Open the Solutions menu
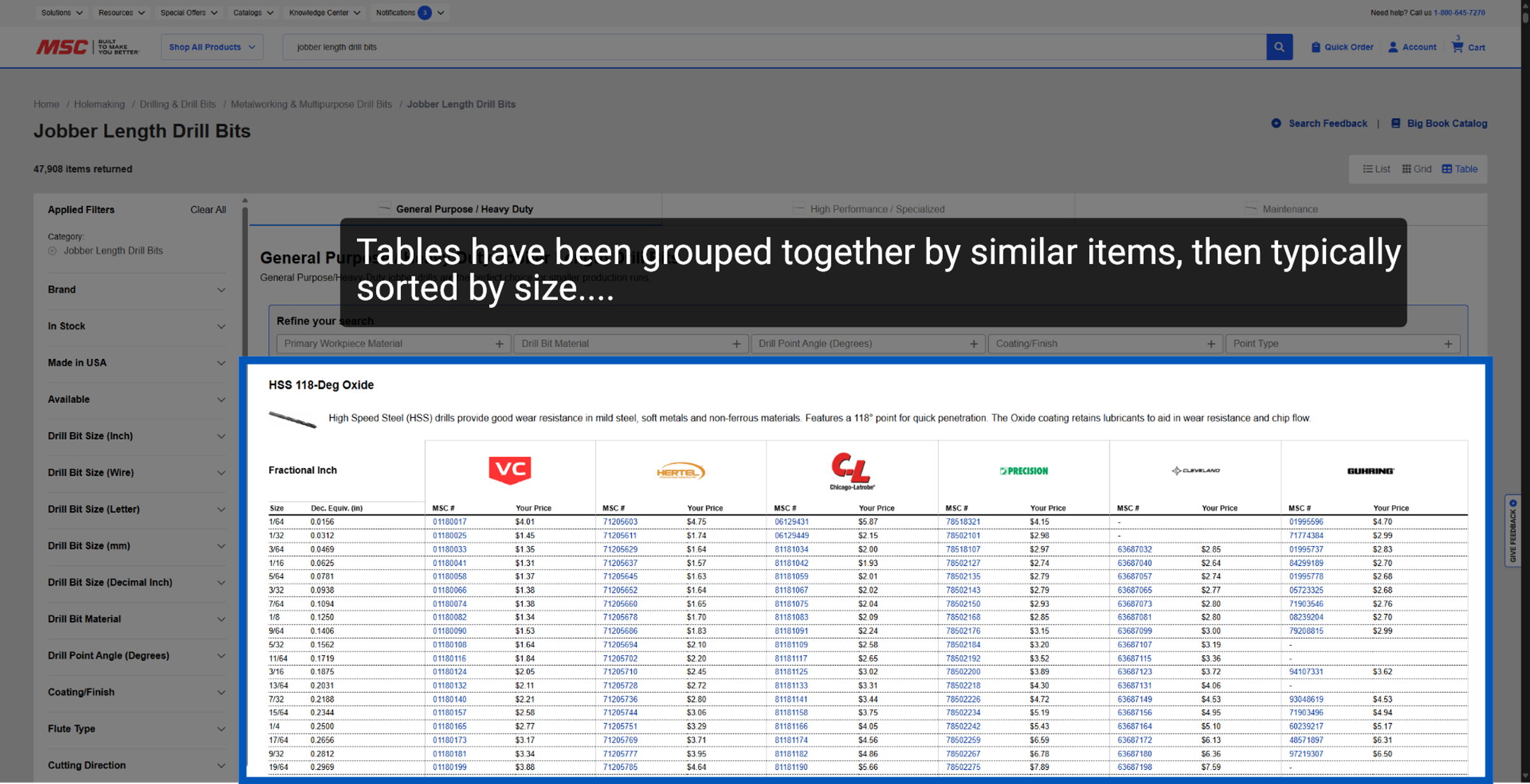This screenshot has width=1530, height=784. pyautogui.click(x=62, y=13)
